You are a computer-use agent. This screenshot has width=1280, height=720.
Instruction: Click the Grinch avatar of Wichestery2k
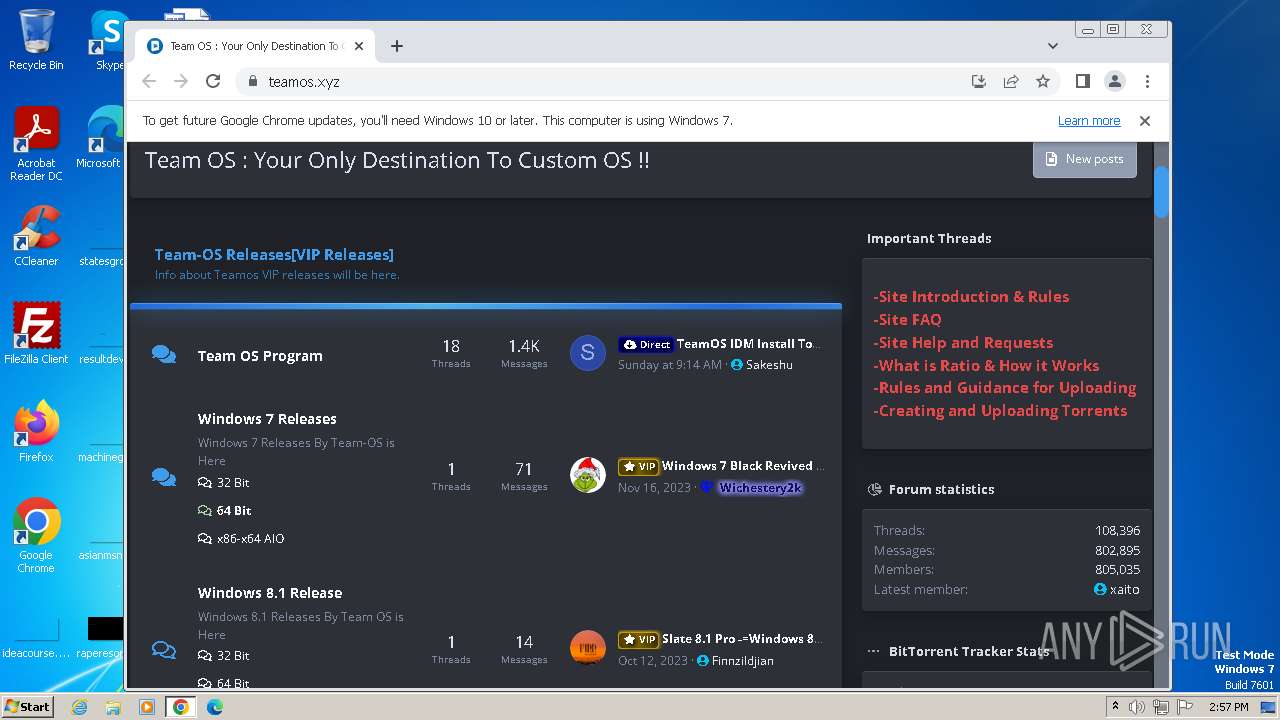point(588,475)
